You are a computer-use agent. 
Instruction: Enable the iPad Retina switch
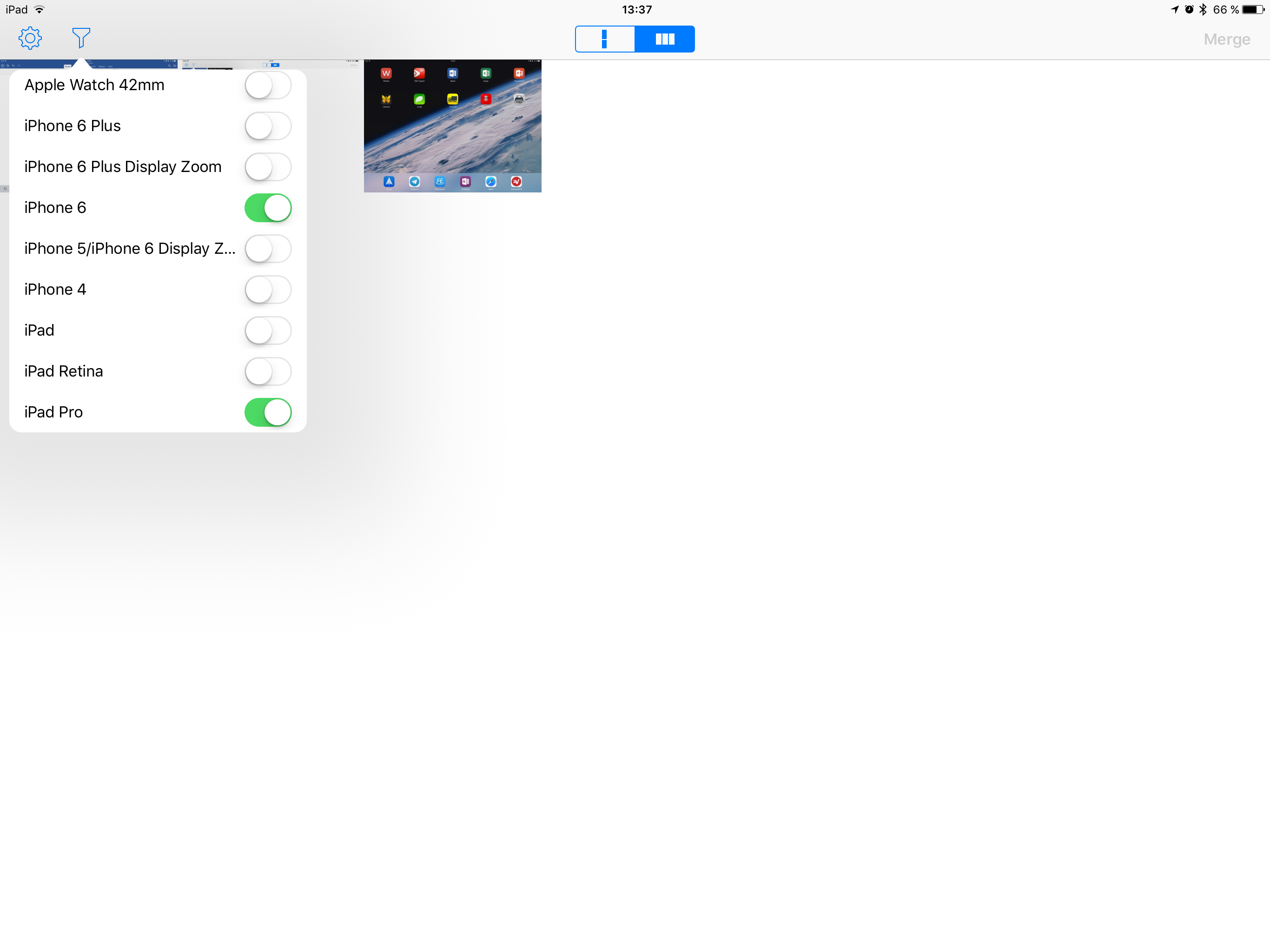[x=268, y=371]
